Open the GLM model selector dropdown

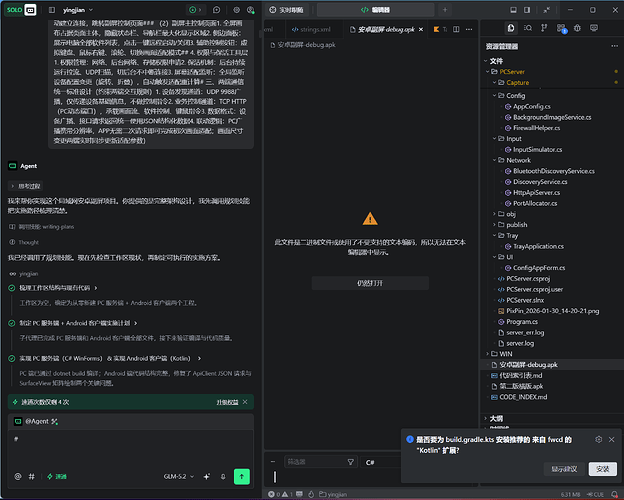(179, 477)
